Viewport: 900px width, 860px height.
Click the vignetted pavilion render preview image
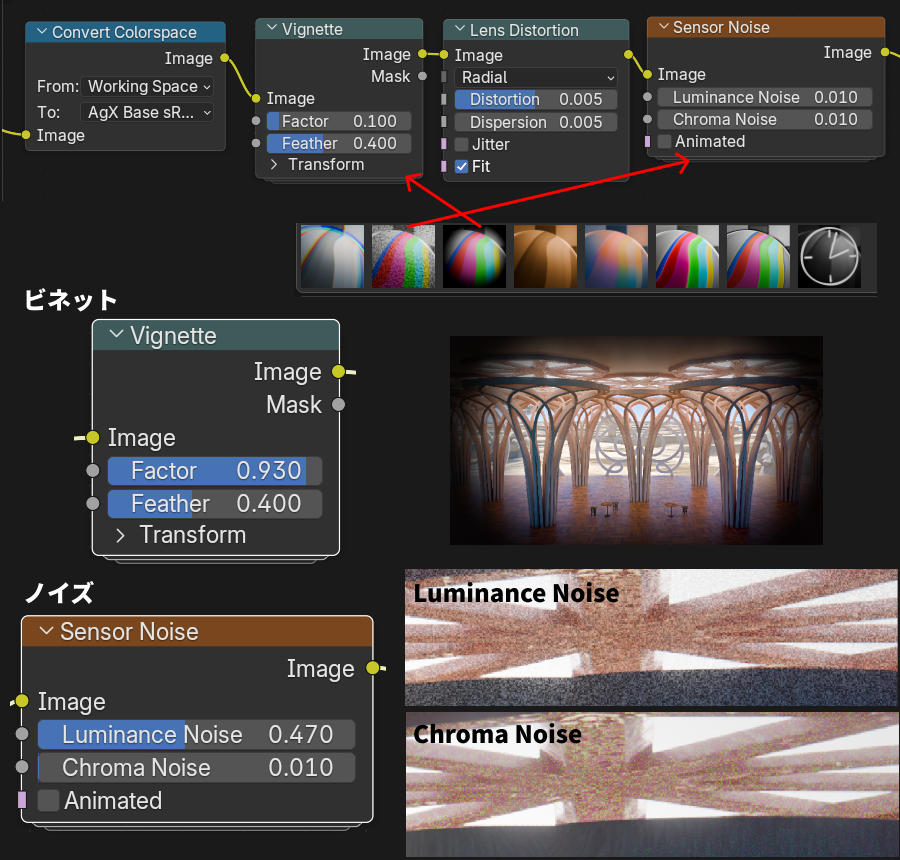(636, 440)
